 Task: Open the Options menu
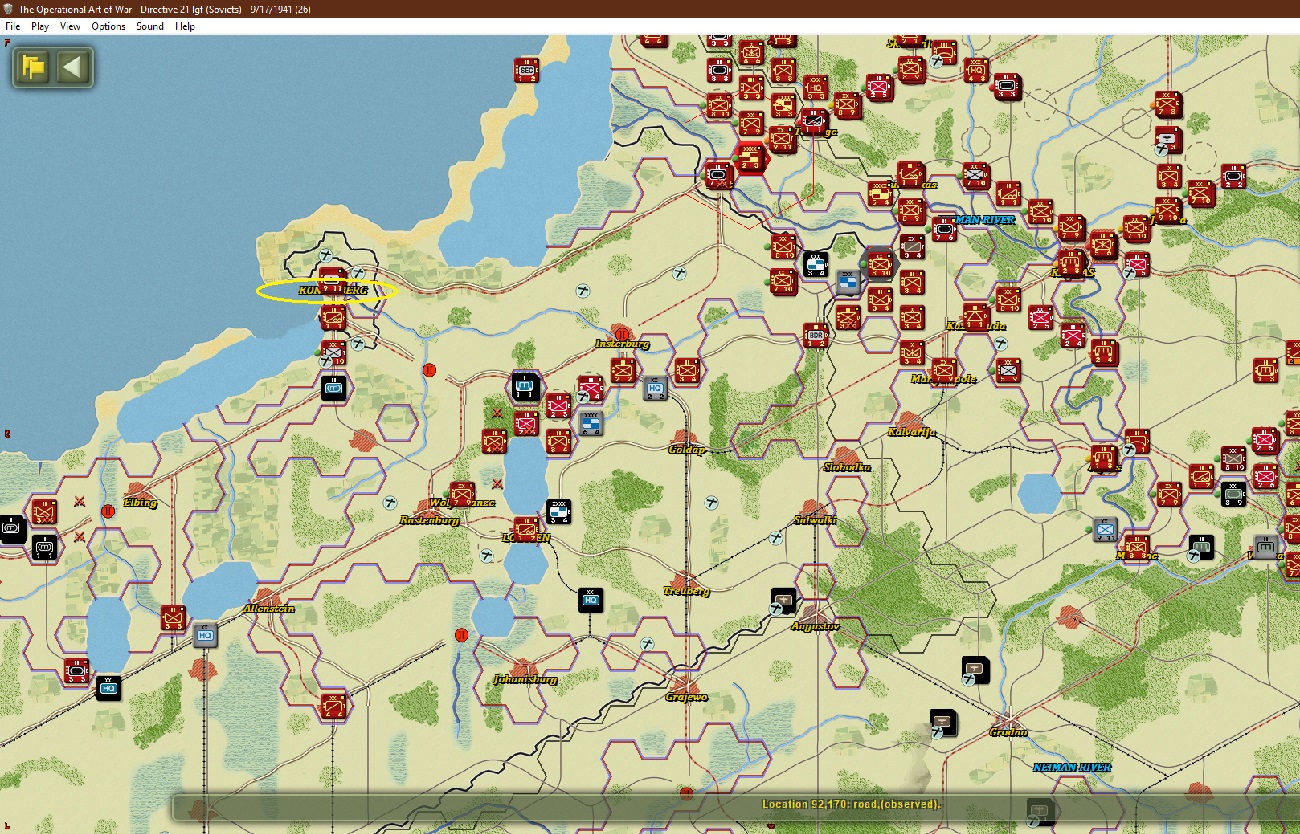(109, 26)
